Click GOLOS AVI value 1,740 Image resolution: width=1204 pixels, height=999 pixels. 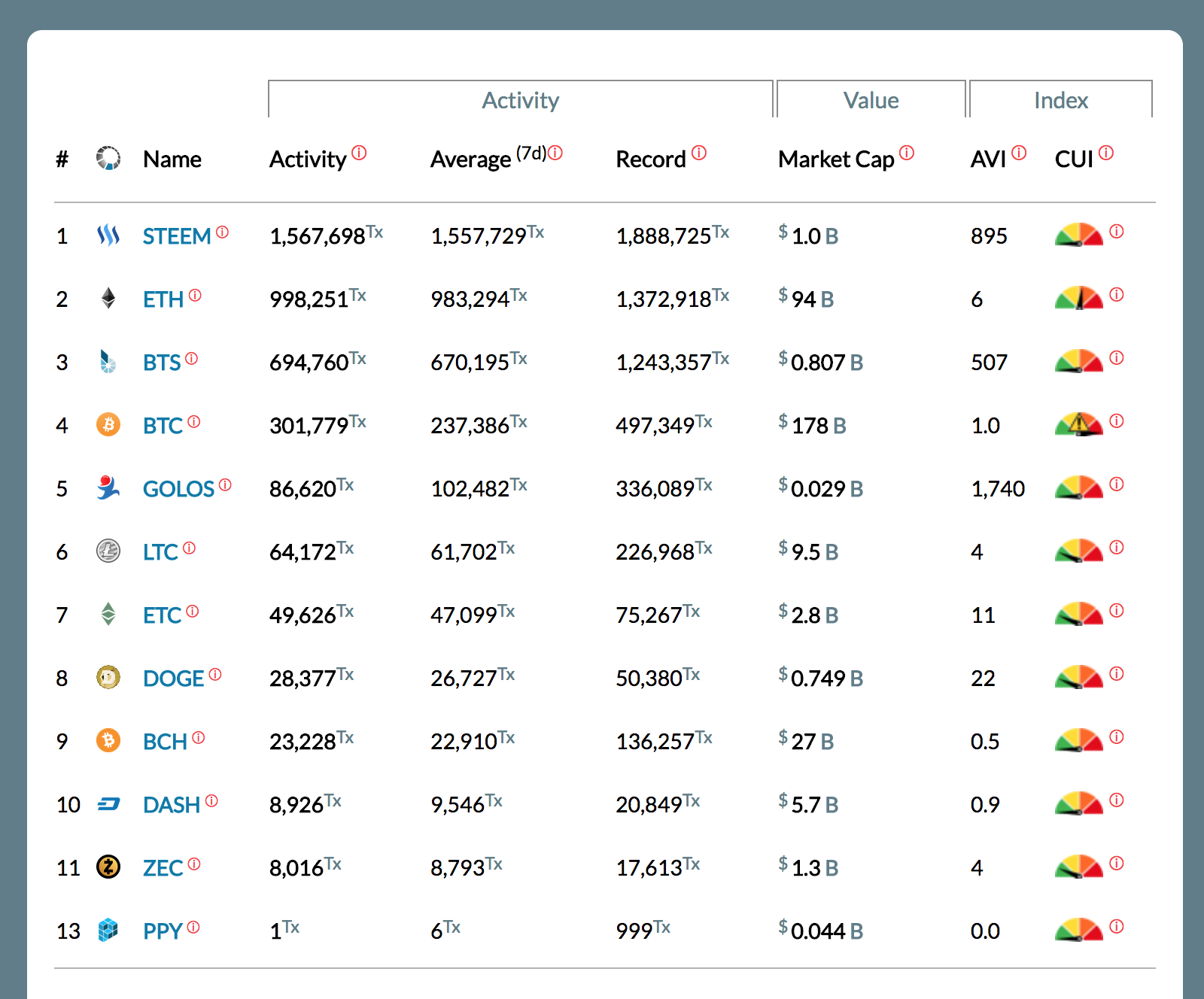pos(998,489)
